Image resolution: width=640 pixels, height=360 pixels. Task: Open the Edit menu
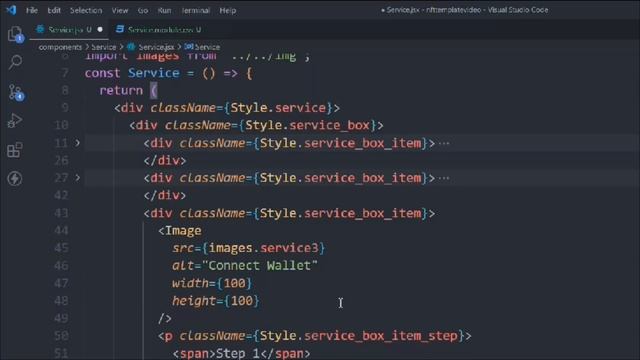click(x=54, y=10)
